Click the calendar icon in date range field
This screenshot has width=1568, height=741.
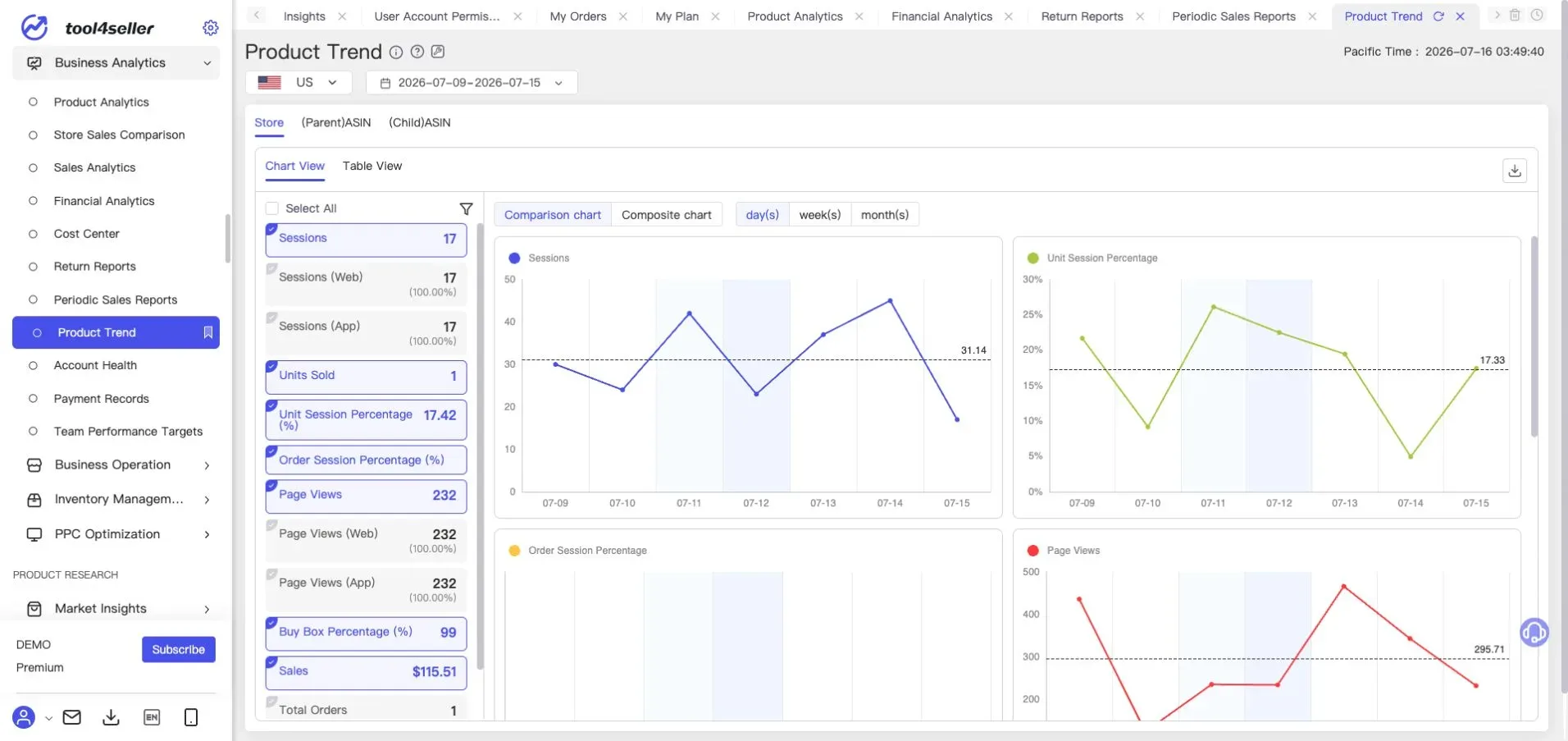pyautogui.click(x=385, y=83)
